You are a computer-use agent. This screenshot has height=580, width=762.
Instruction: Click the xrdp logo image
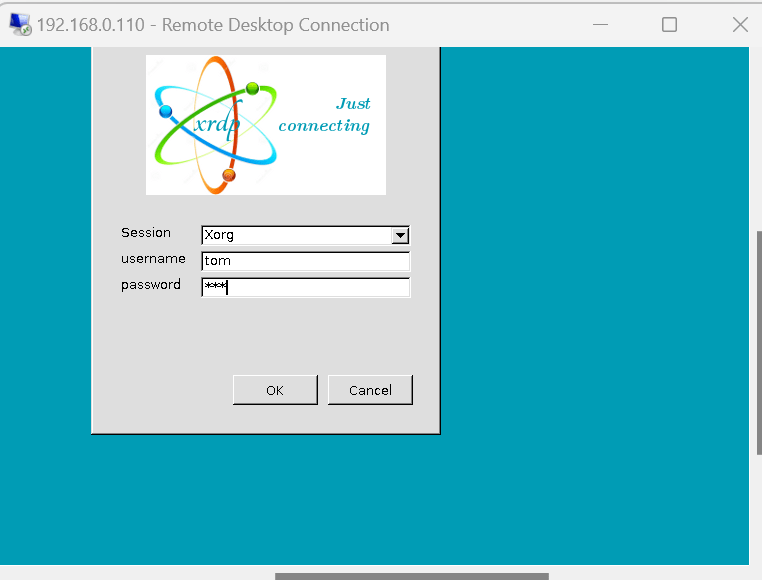coord(265,125)
